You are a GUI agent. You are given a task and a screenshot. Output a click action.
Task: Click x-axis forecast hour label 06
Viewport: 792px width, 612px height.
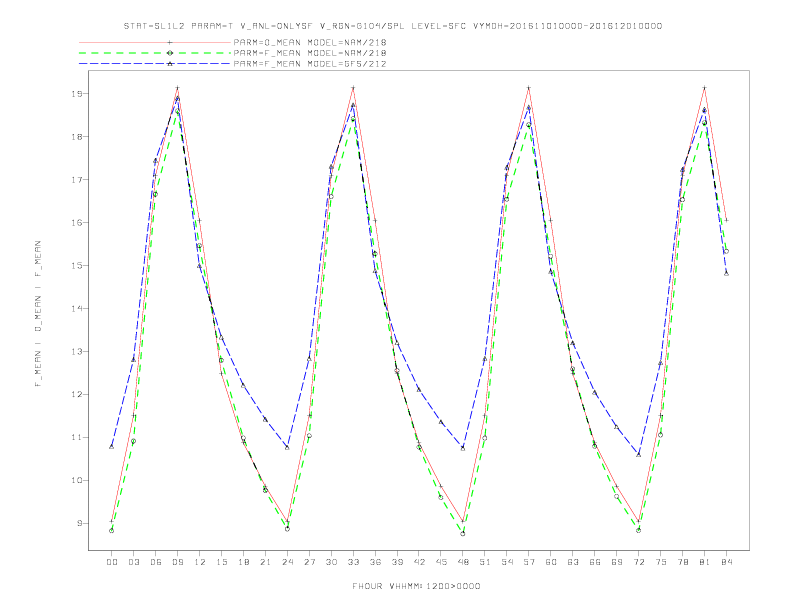[156, 562]
